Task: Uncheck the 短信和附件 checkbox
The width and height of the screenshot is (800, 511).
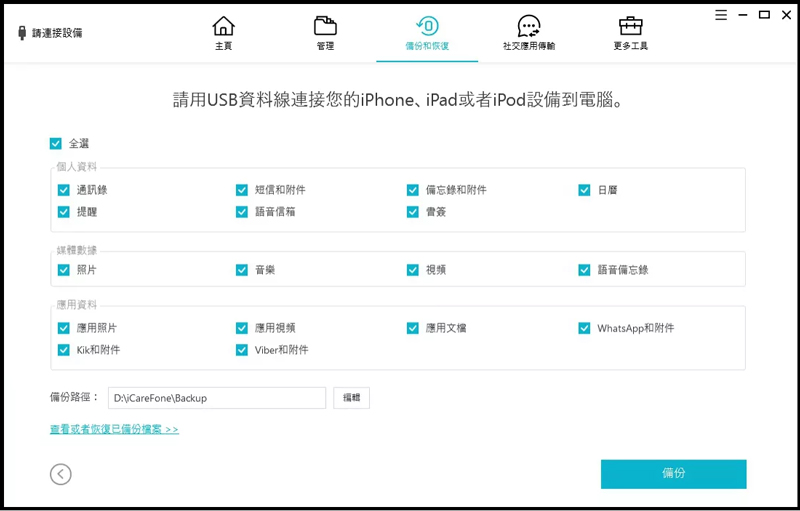Action: [x=242, y=190]
